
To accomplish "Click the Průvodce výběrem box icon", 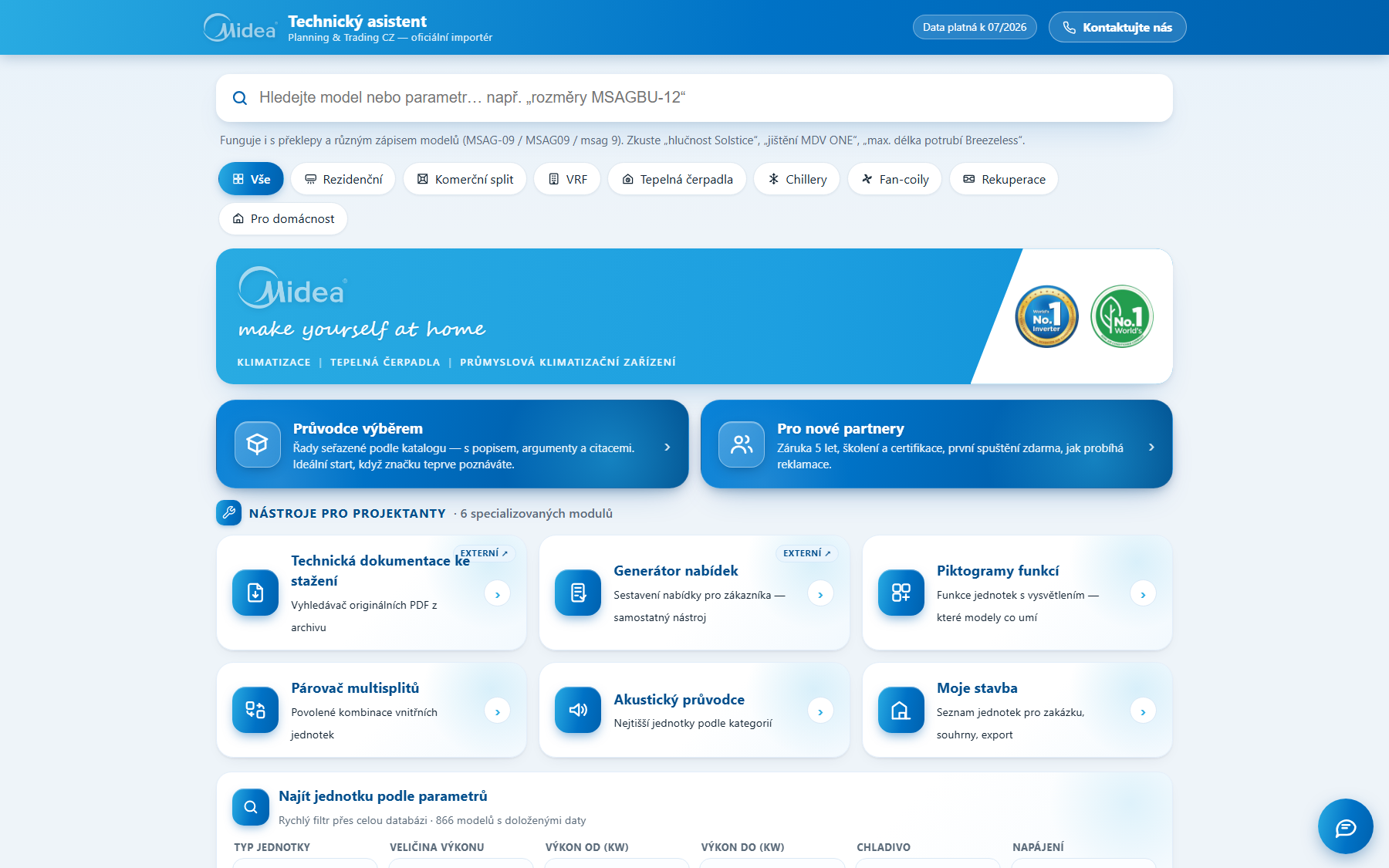I will 258,444.
